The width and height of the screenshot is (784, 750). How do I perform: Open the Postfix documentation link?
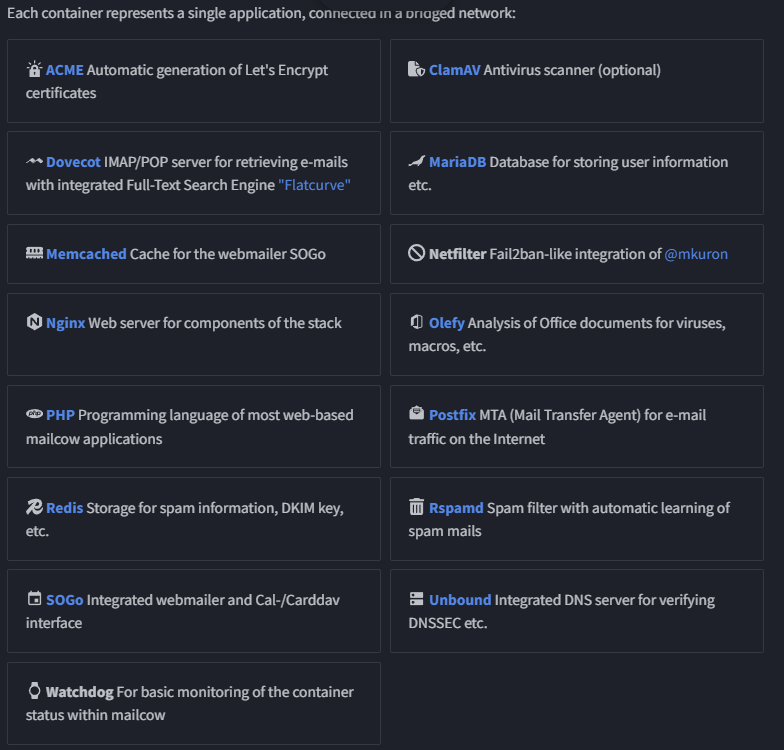452,415
